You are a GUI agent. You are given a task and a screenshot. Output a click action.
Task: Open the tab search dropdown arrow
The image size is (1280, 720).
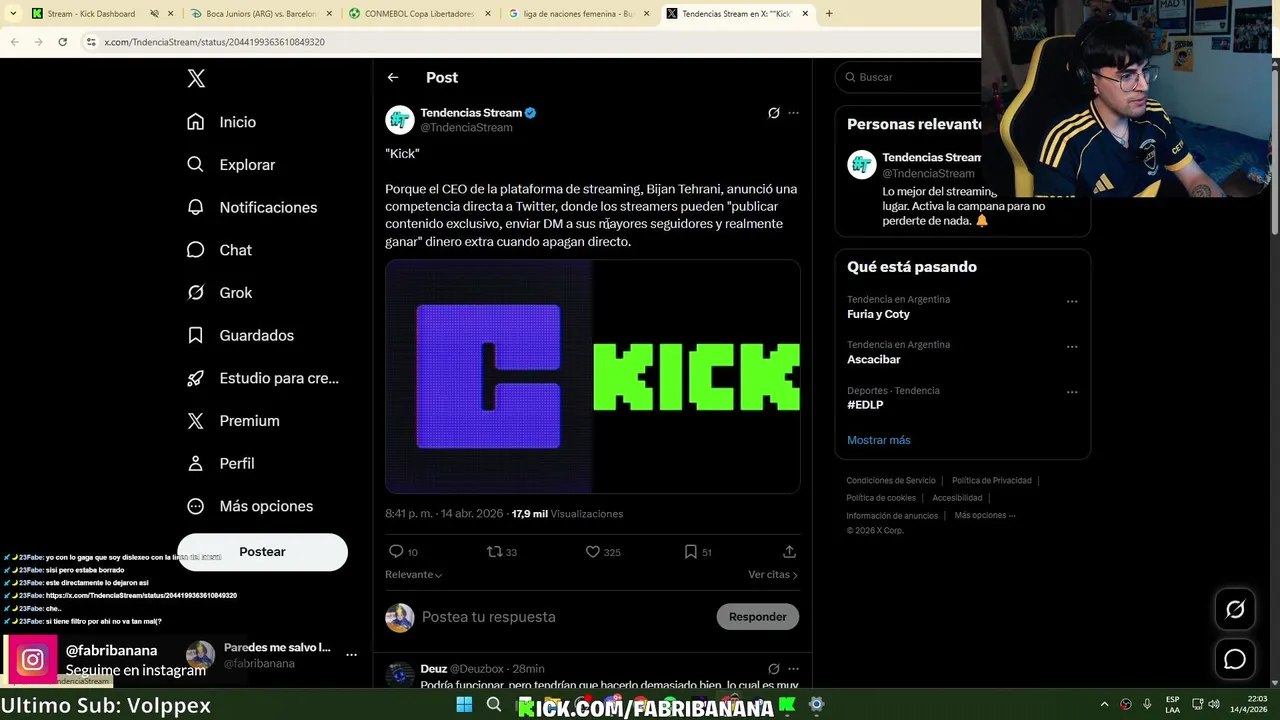[x=12, y=14]
